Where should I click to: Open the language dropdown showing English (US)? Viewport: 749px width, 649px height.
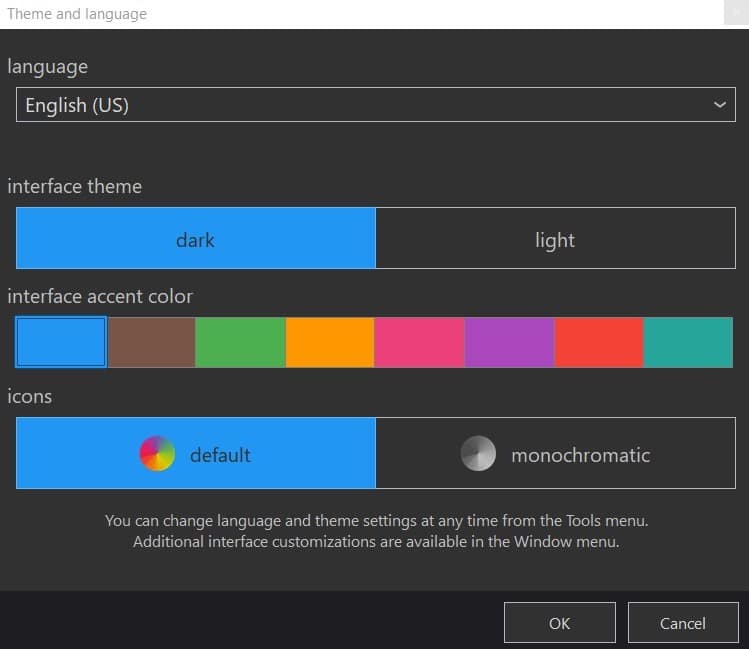click(360, 105)
